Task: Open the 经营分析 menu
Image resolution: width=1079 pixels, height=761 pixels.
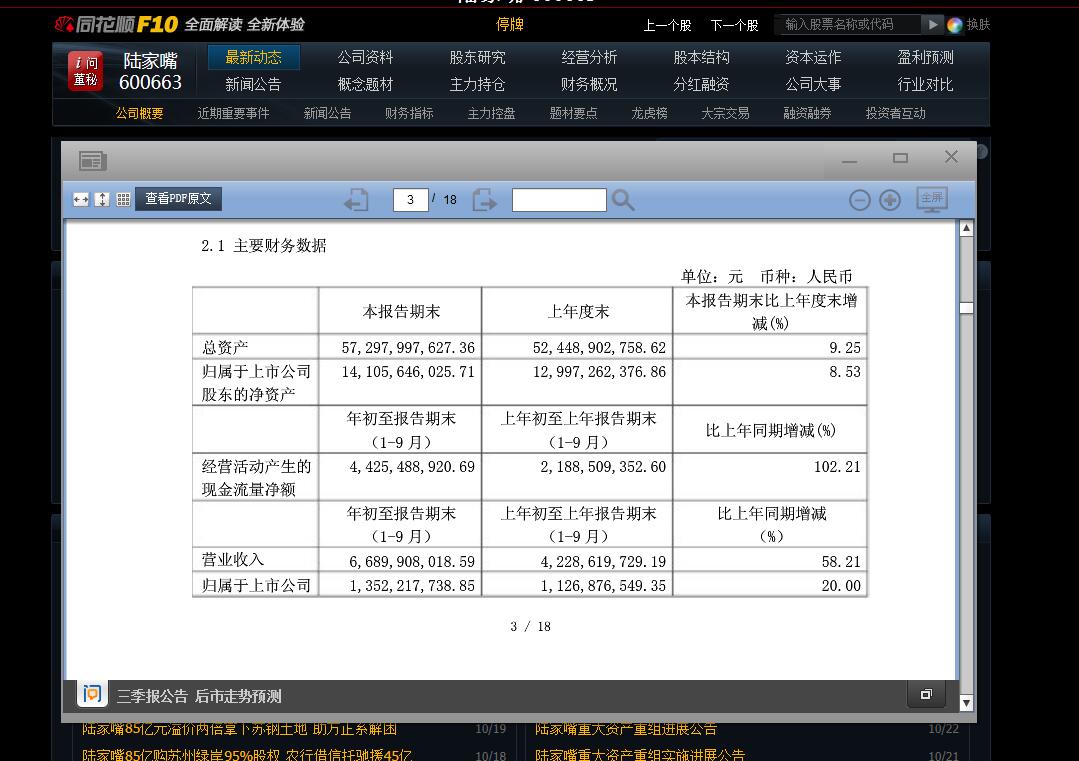Action: point(589,57)
